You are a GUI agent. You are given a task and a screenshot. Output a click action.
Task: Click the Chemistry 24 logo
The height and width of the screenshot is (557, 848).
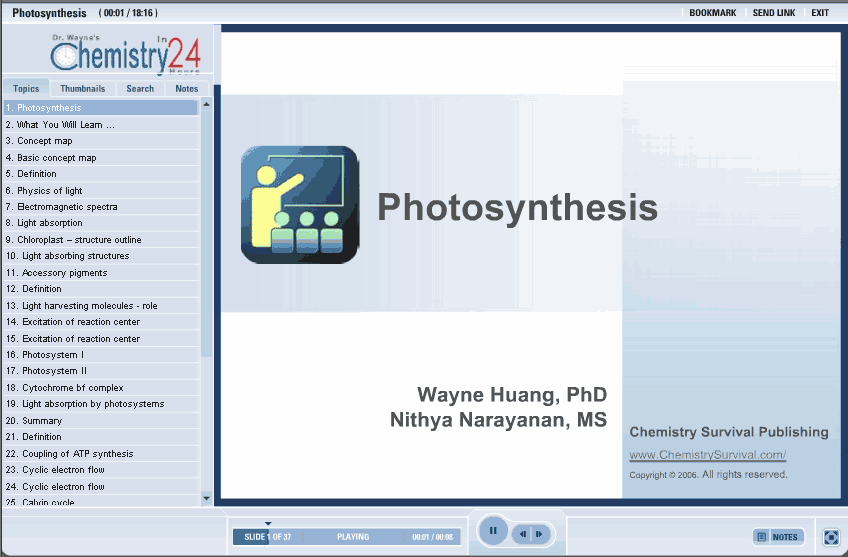118,54
